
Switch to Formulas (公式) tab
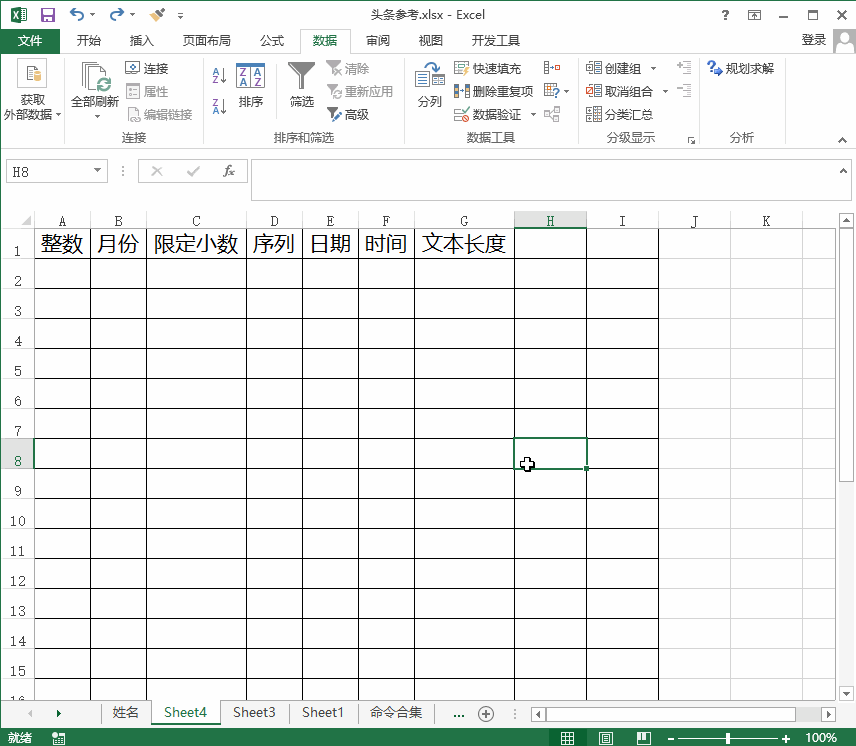(272, 40)
